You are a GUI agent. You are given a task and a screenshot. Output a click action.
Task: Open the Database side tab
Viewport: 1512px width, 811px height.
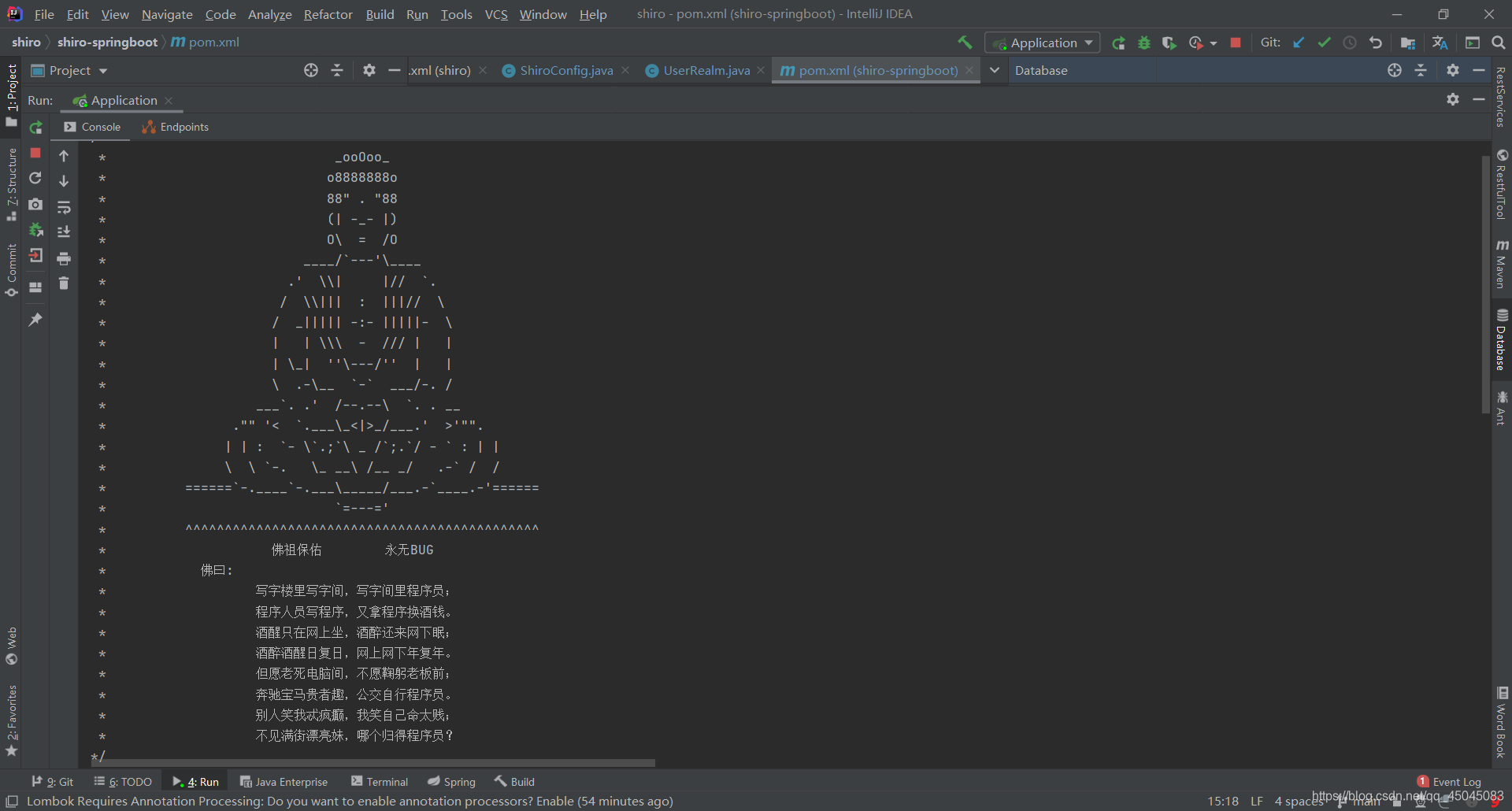pyautogui.click(x=1502, y=340)
